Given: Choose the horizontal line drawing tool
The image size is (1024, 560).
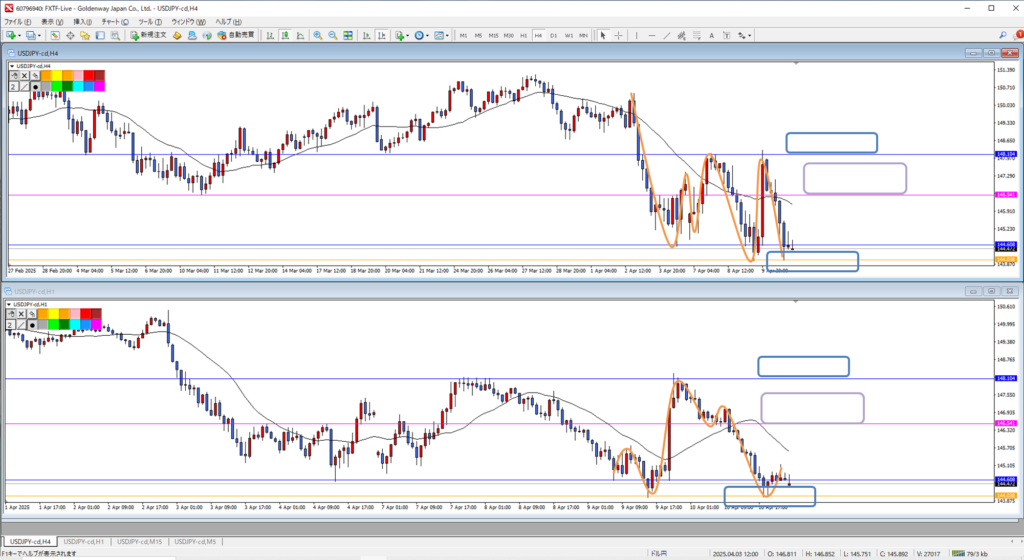Looking at the screenshot, I should point(651,35).
